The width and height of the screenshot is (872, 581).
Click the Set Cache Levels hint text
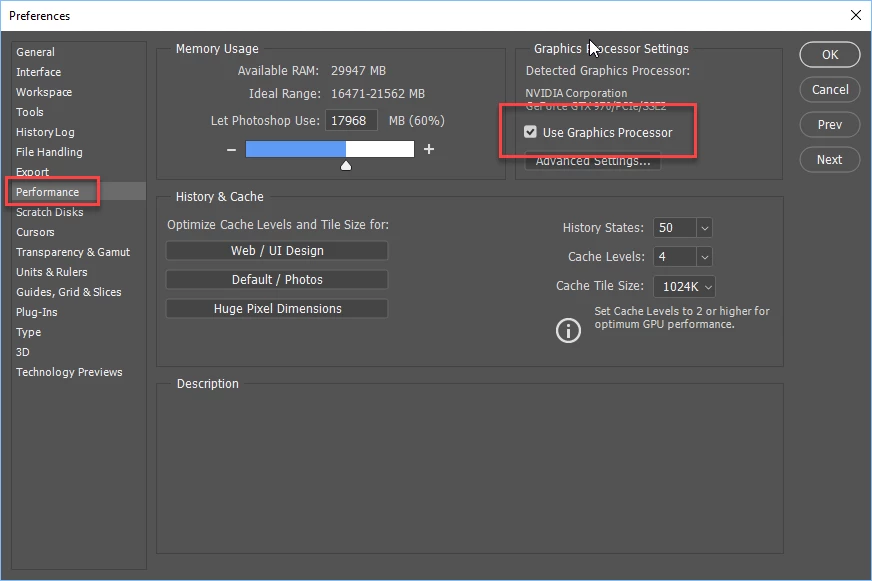pyautogui.click(x=682, y=317)
